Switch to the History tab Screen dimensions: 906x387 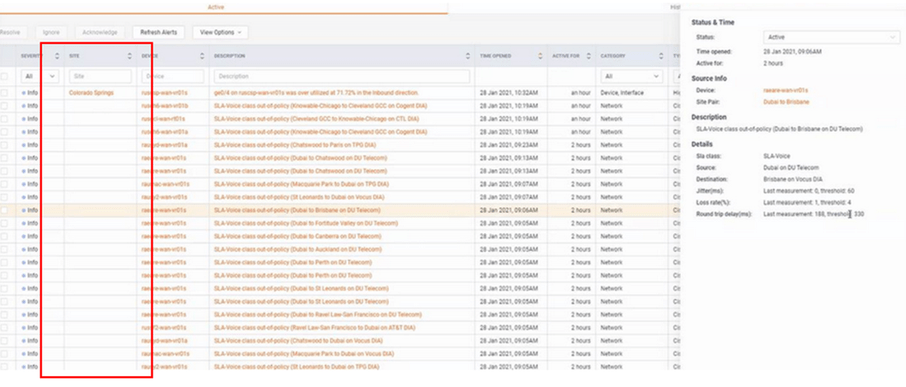[x=675, y=7]
